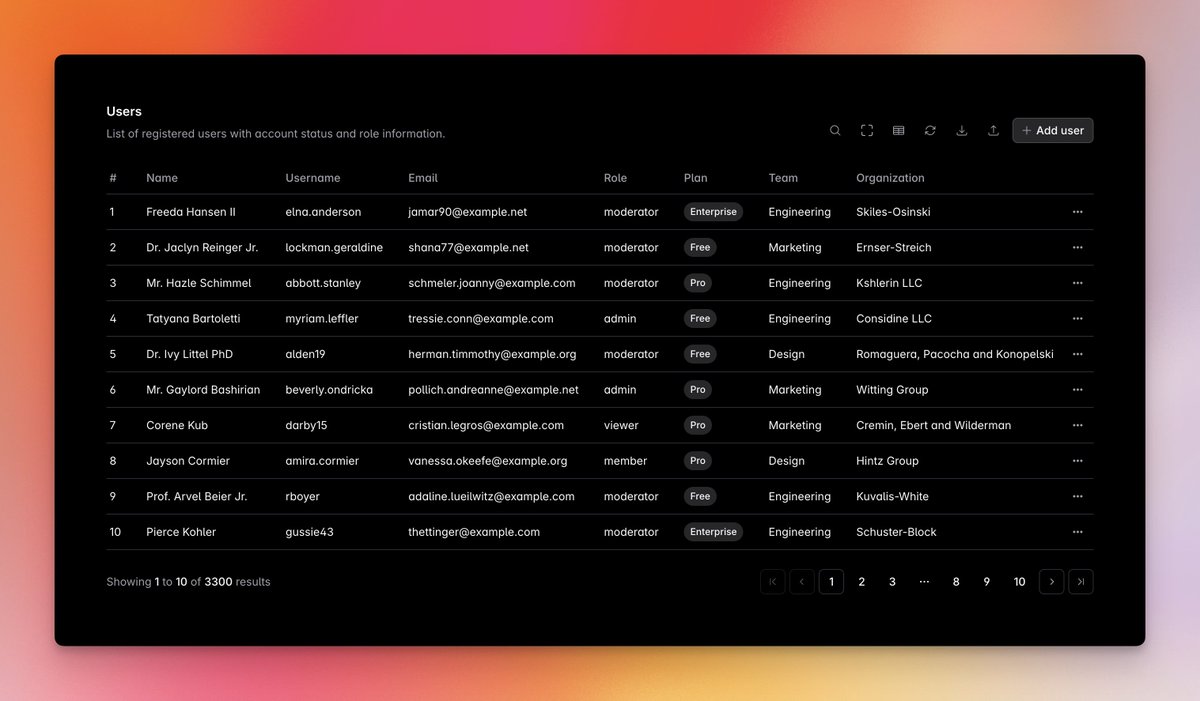Click username elna.anderson
This screenshot has width=1200, height=701.
coord(324,212)
